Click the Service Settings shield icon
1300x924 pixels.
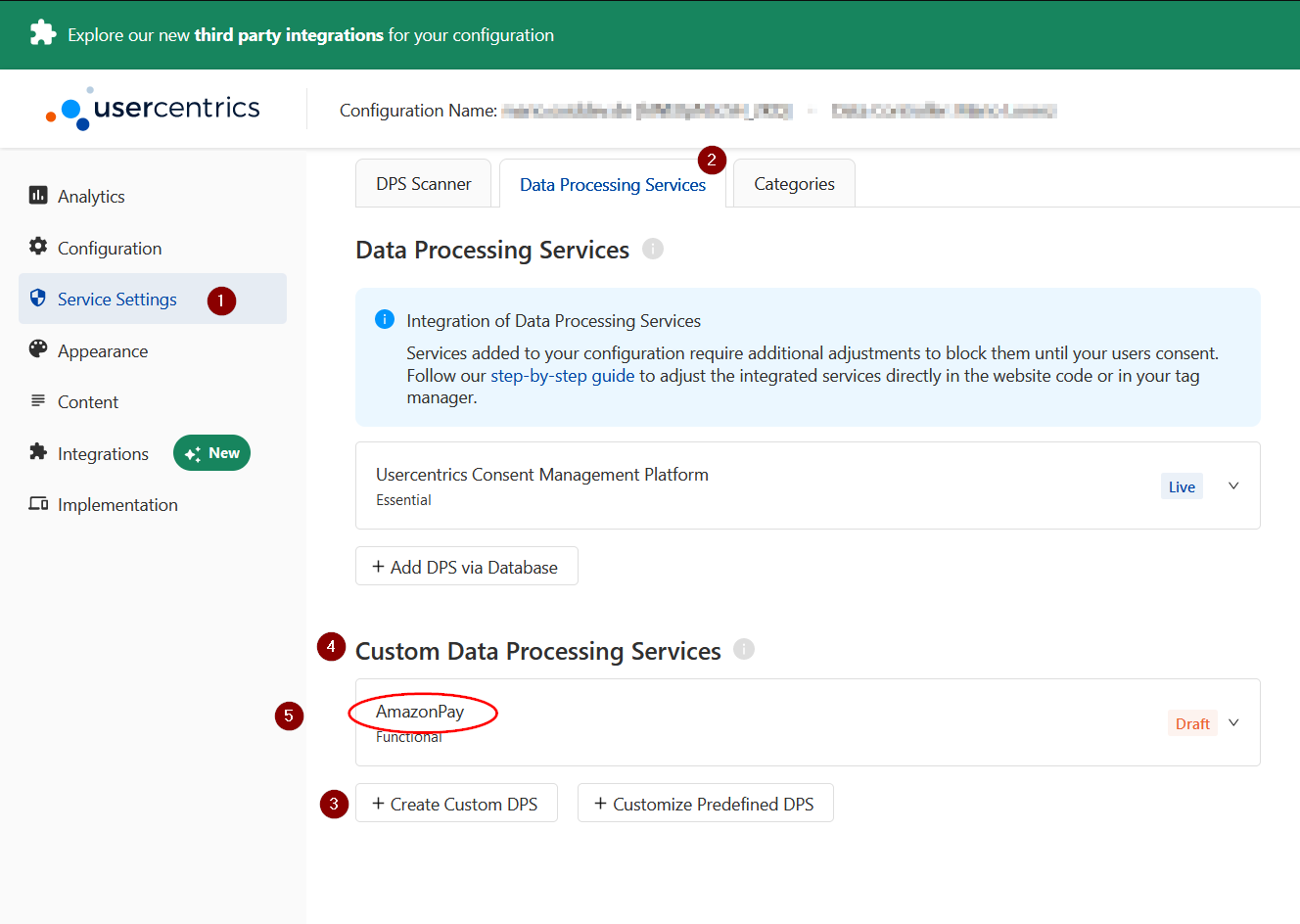[x=38, y=299]
